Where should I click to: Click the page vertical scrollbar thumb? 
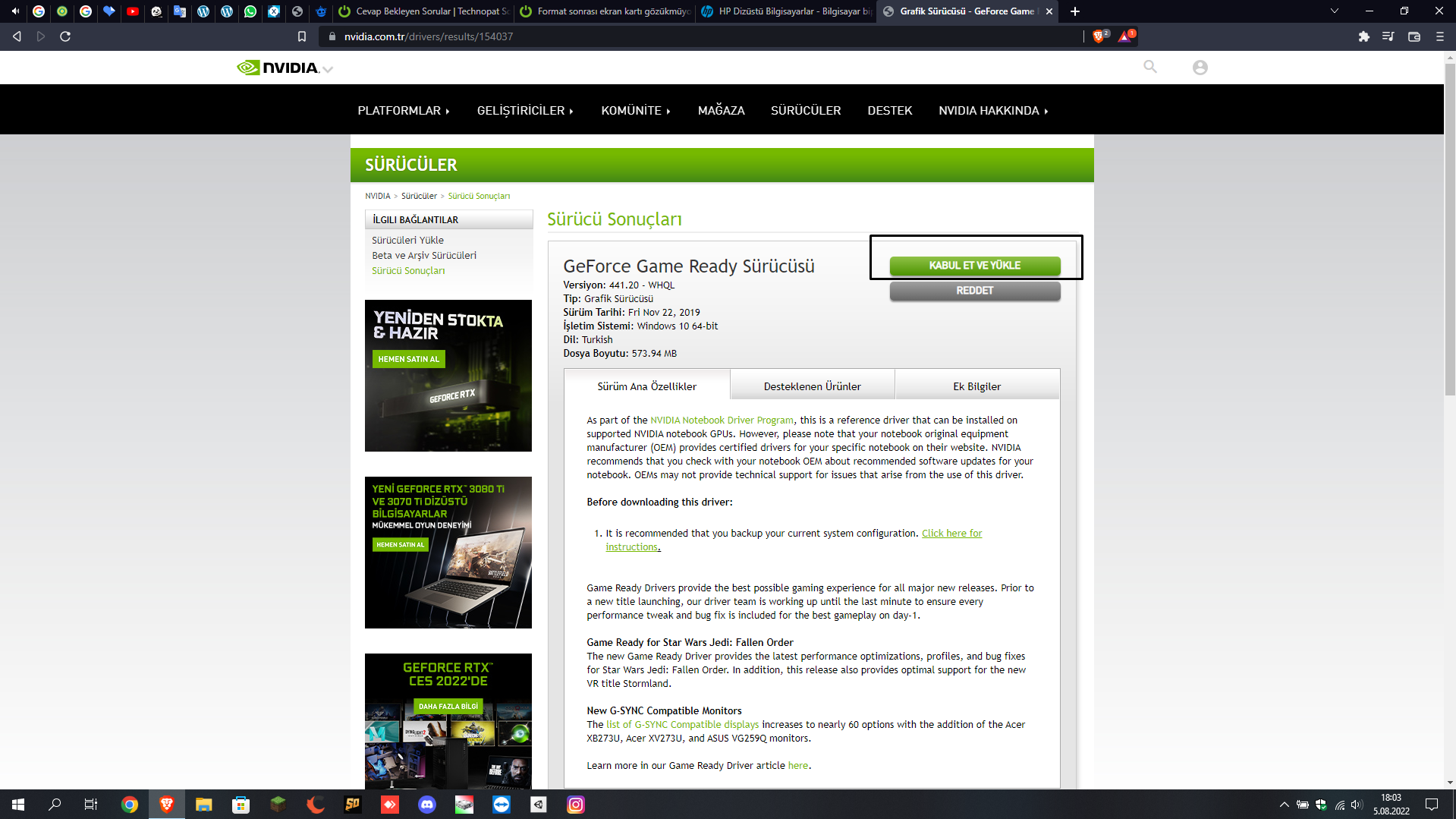point(1450,228)
